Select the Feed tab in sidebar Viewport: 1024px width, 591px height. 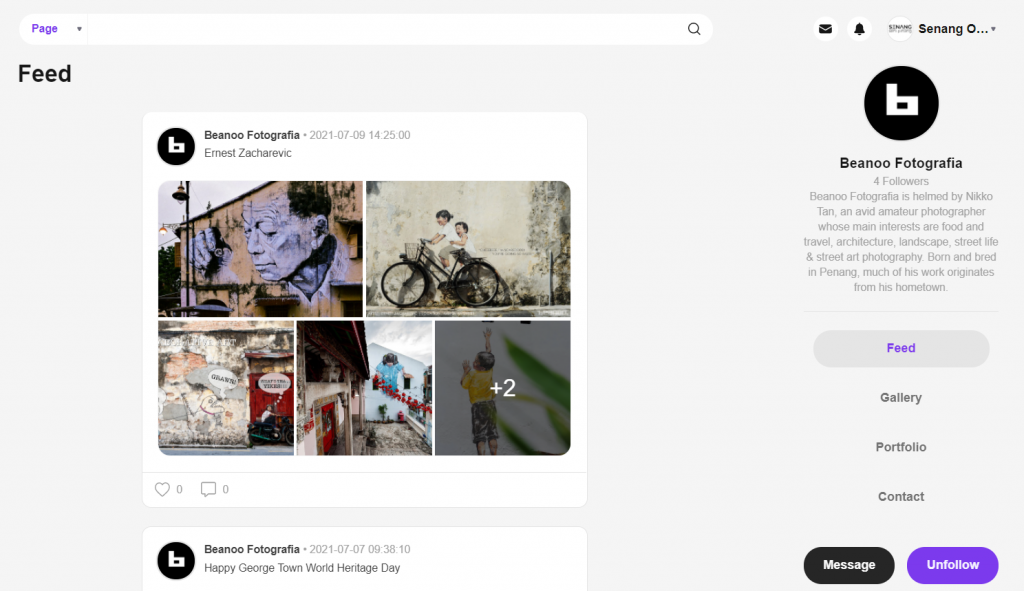[900, 348]
